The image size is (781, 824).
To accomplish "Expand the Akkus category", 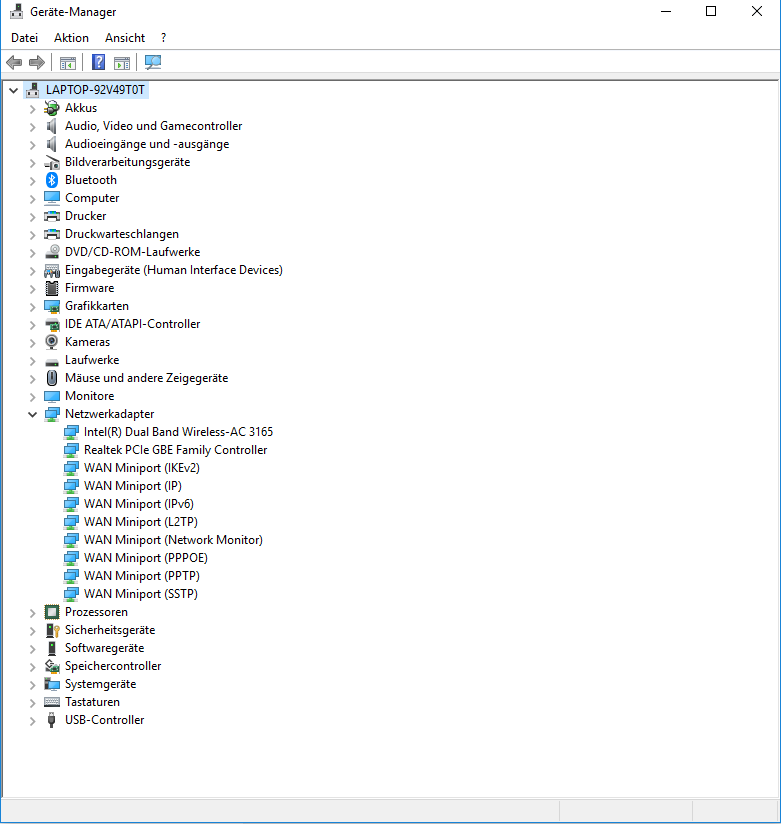I will (33, 108).
